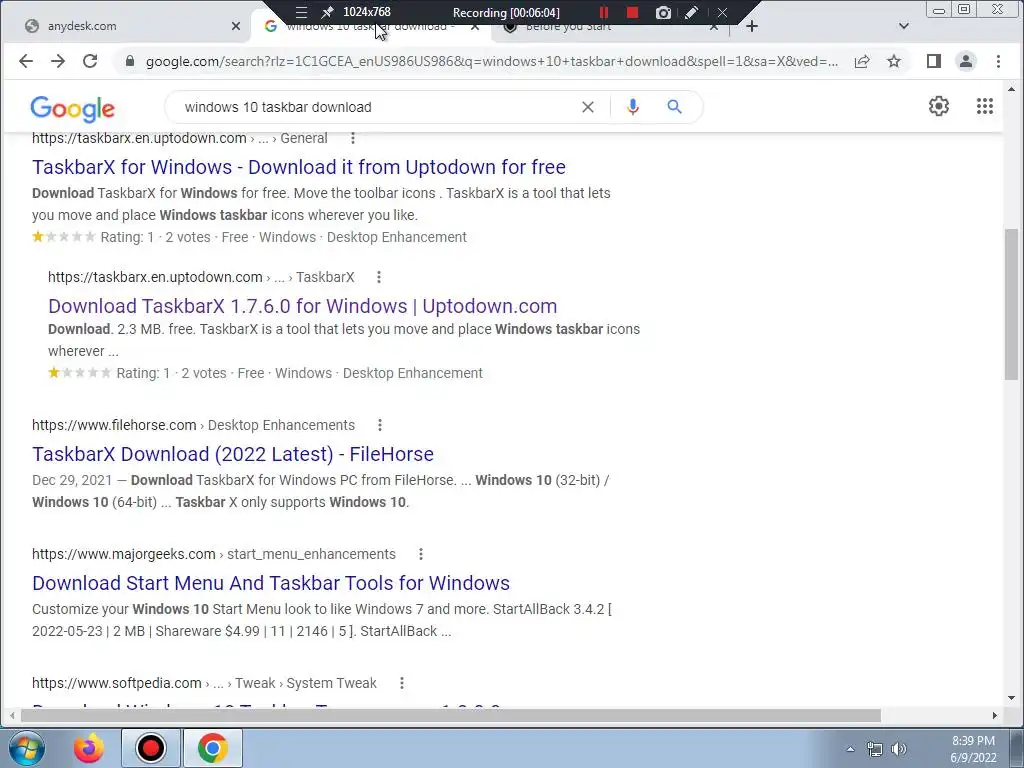Click the scroll down arrow
The width and height of the screenshot is (1024, 768).
point(1011,697)
